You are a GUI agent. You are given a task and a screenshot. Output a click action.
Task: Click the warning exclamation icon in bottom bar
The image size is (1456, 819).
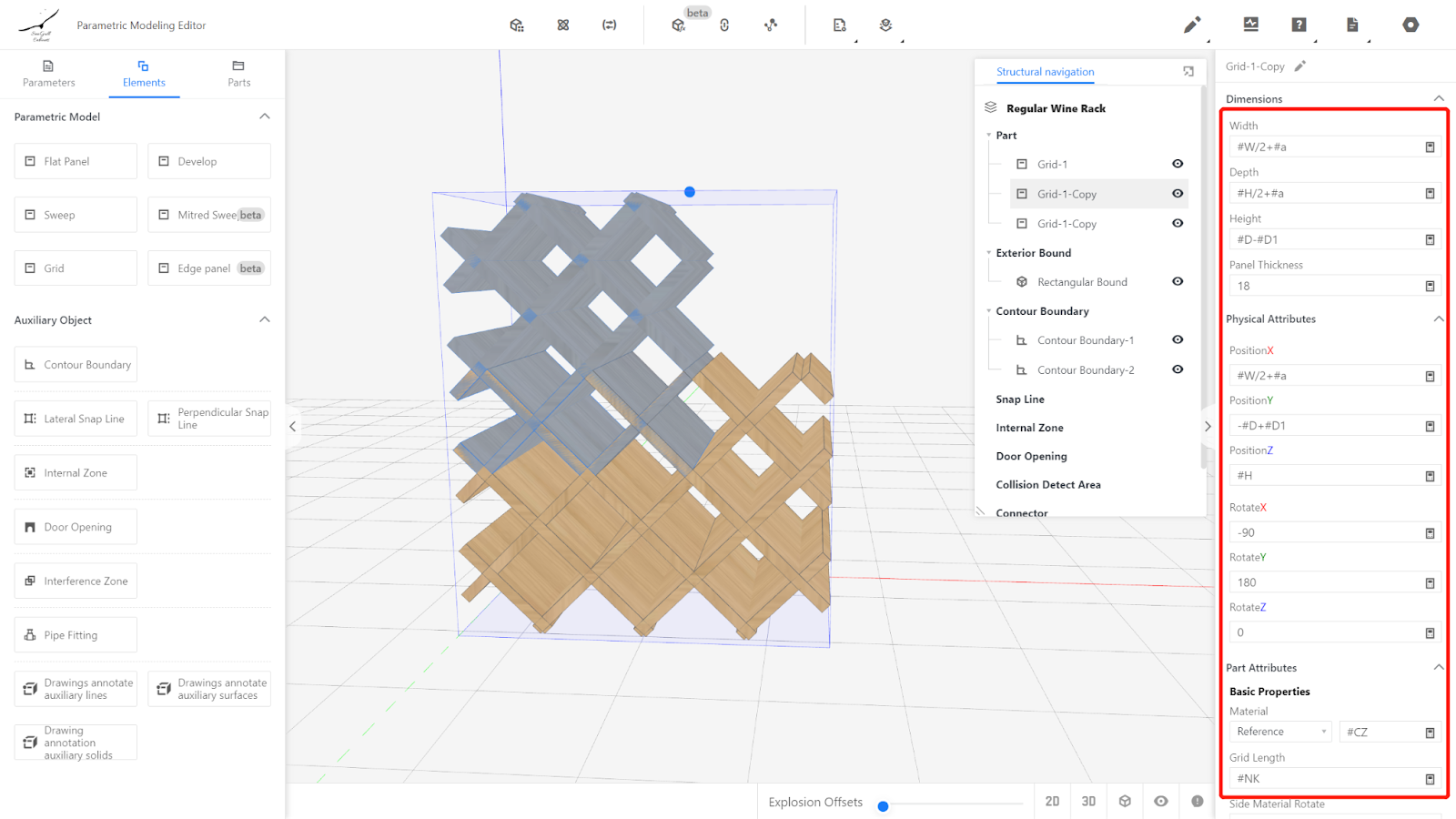(x=1198, y=801)
